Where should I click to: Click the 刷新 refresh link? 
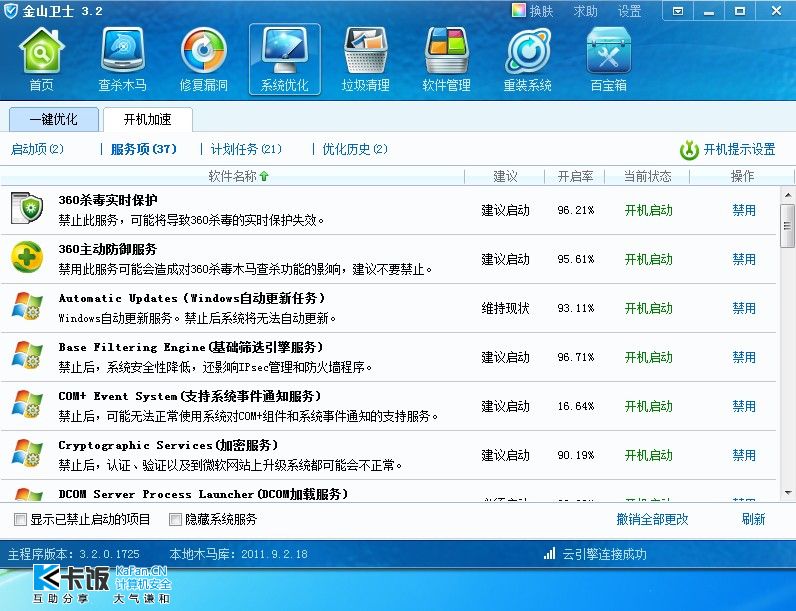pyautogui.click(x=753, y=519)
